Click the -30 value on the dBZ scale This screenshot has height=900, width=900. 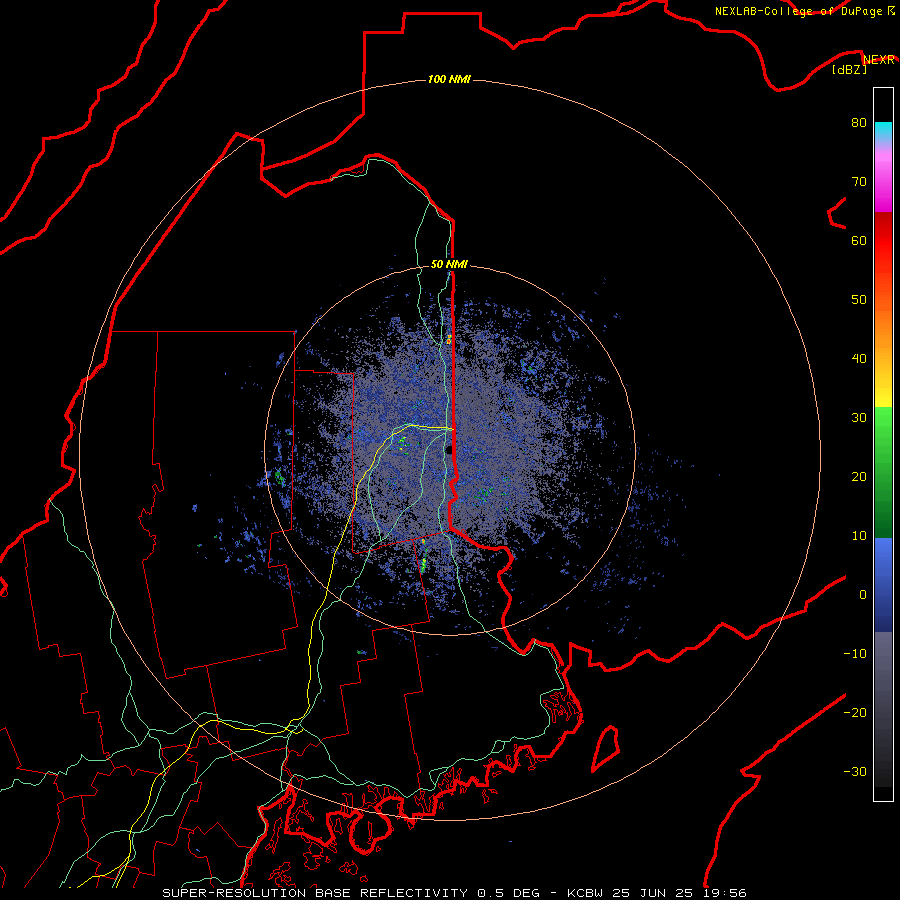click(855, 771)
